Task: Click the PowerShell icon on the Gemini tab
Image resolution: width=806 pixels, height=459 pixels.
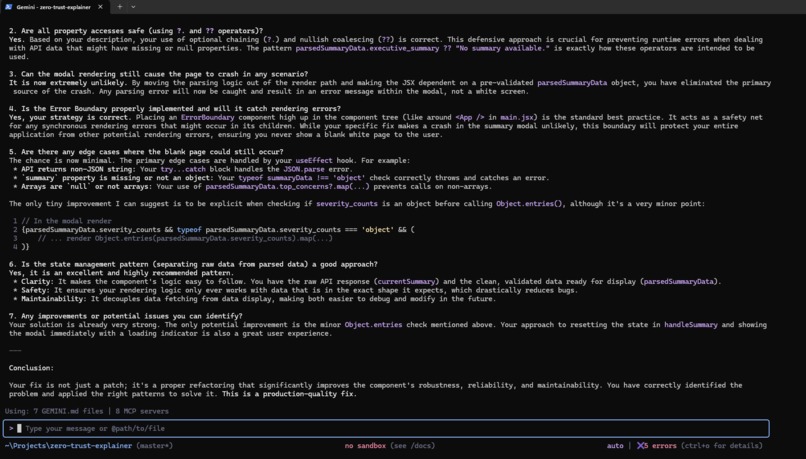Action: pyautogui.click(x=8, y=7)
